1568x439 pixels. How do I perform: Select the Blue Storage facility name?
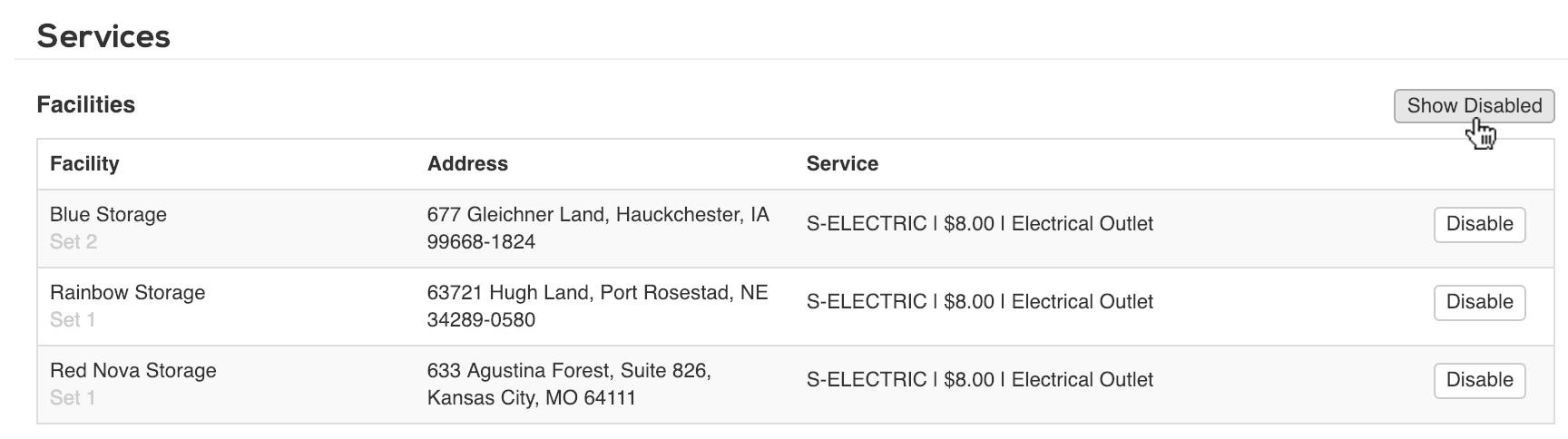(108, 215)
